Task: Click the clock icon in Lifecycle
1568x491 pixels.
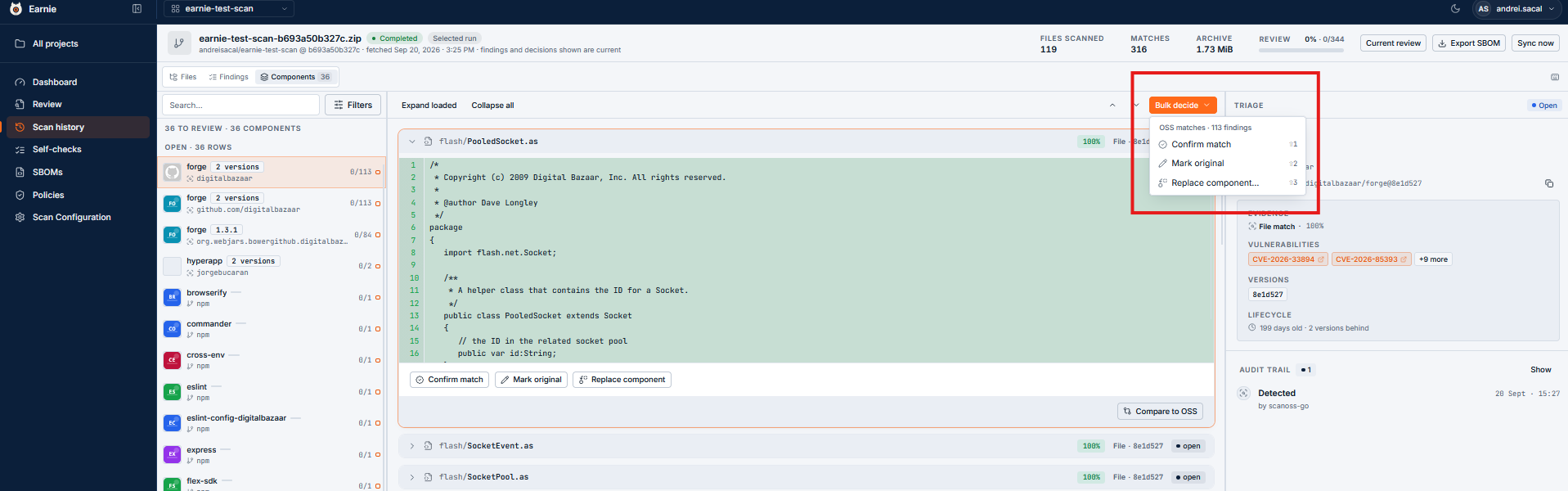Action: tap(1252, 328)
